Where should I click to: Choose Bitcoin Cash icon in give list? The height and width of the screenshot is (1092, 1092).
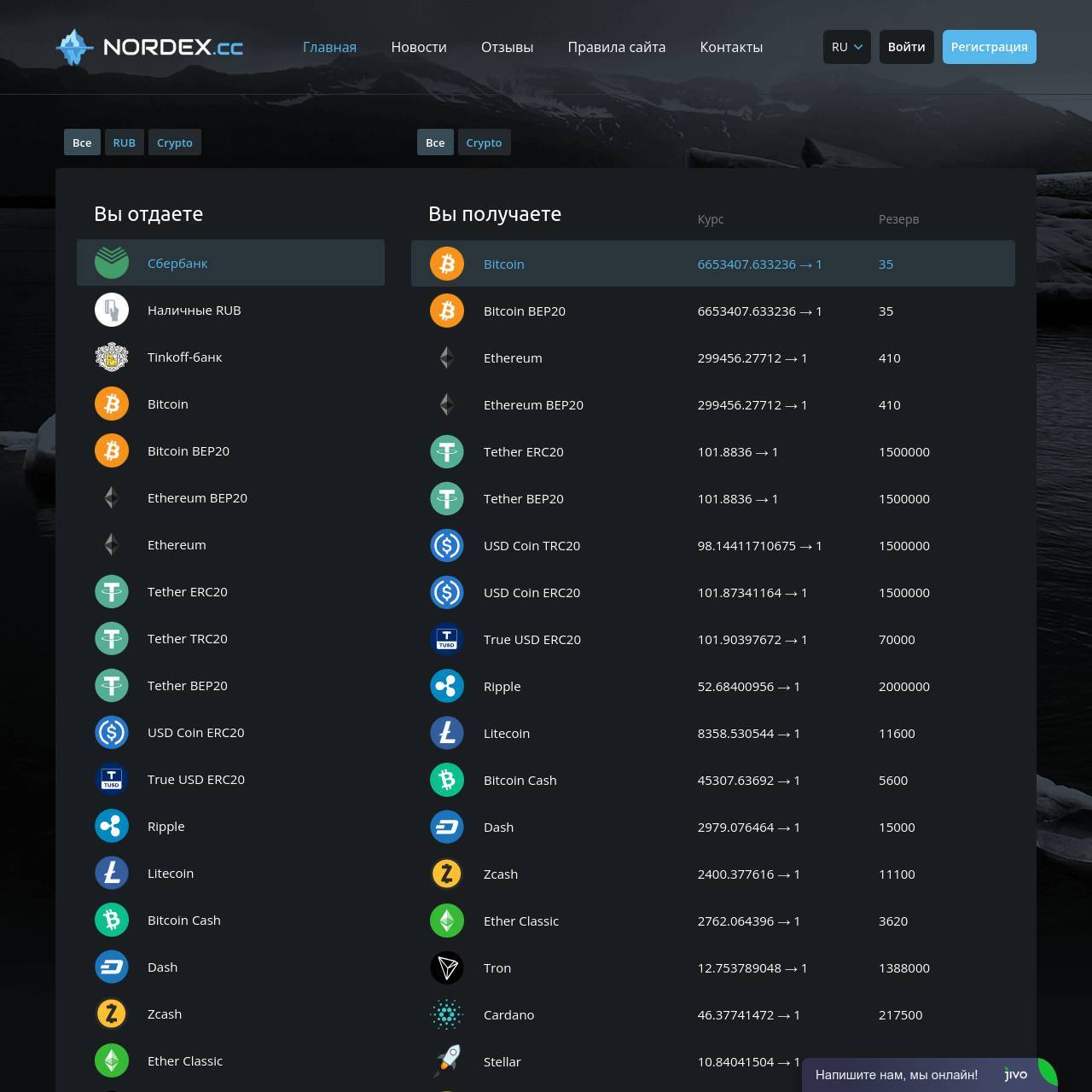tap(112, 920)
